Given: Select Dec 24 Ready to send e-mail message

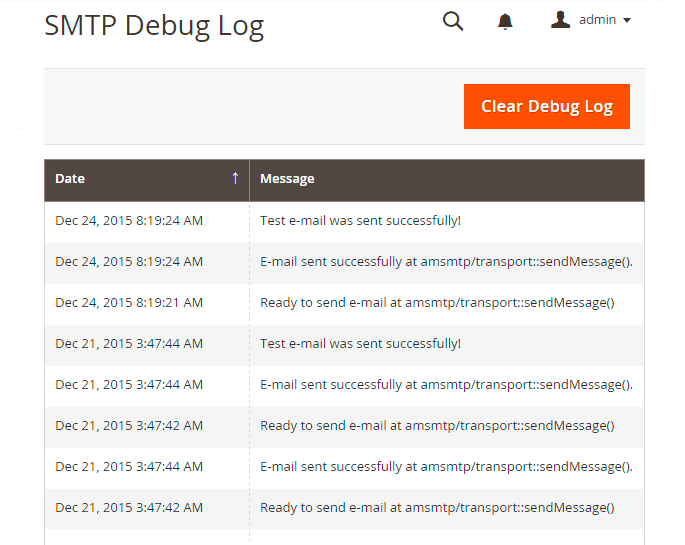Looking at the screenshot, I should 437,302.
